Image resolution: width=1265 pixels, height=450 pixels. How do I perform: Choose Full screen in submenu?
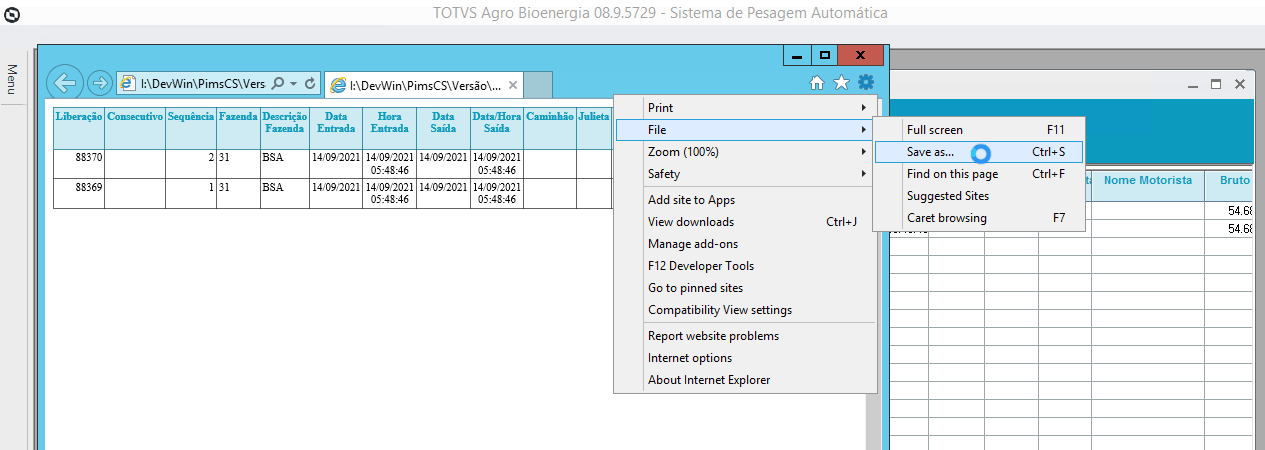point(979,130)
